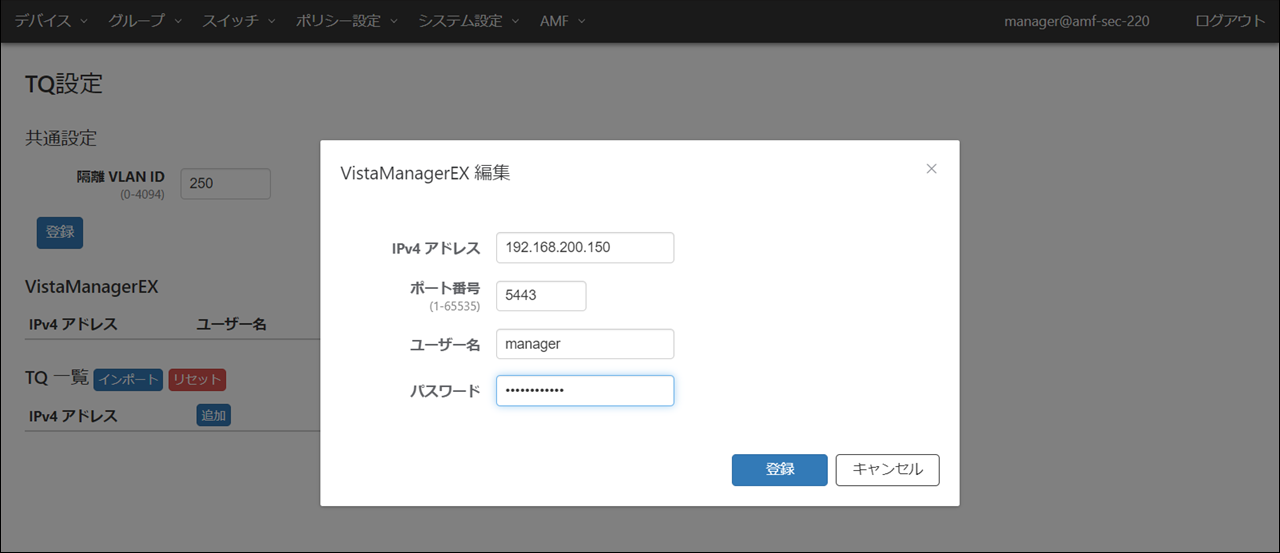Click the インポート button beside TQ 一覧
1280x553 pixels.
click(128, 380)
